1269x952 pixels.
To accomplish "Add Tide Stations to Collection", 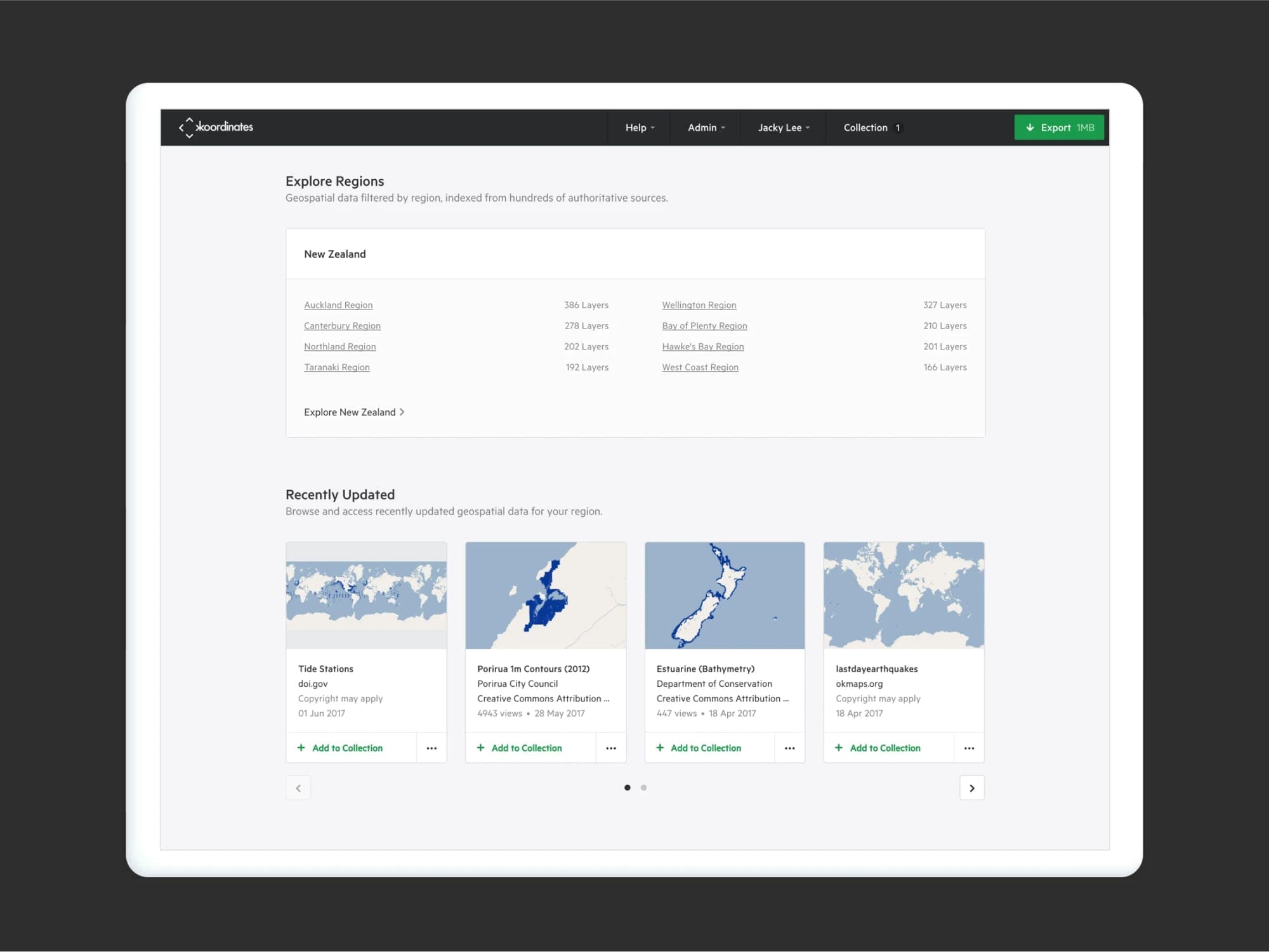I will tap(340, 748).
